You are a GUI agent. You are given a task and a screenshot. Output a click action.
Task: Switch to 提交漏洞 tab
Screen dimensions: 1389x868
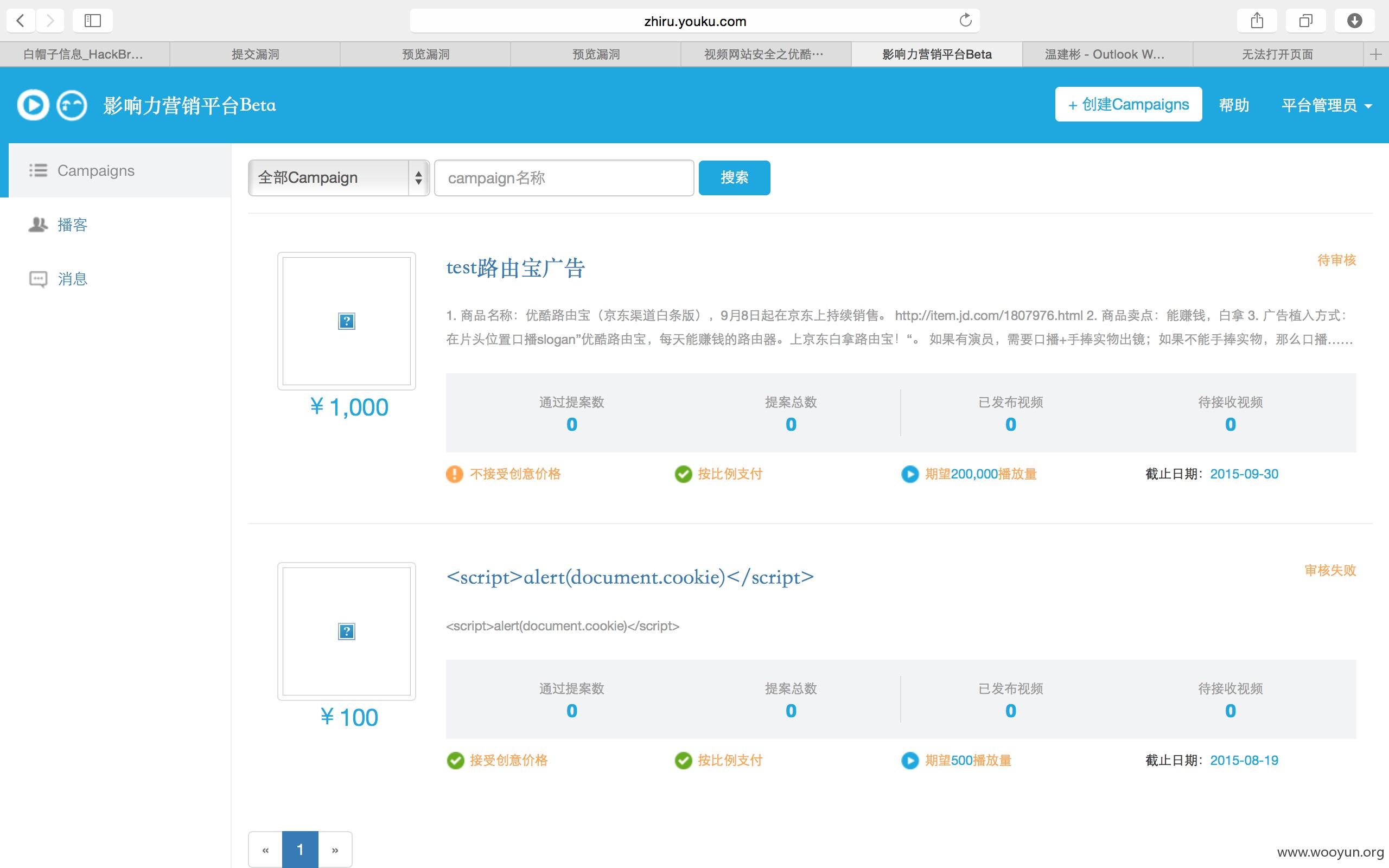(255, 55)
